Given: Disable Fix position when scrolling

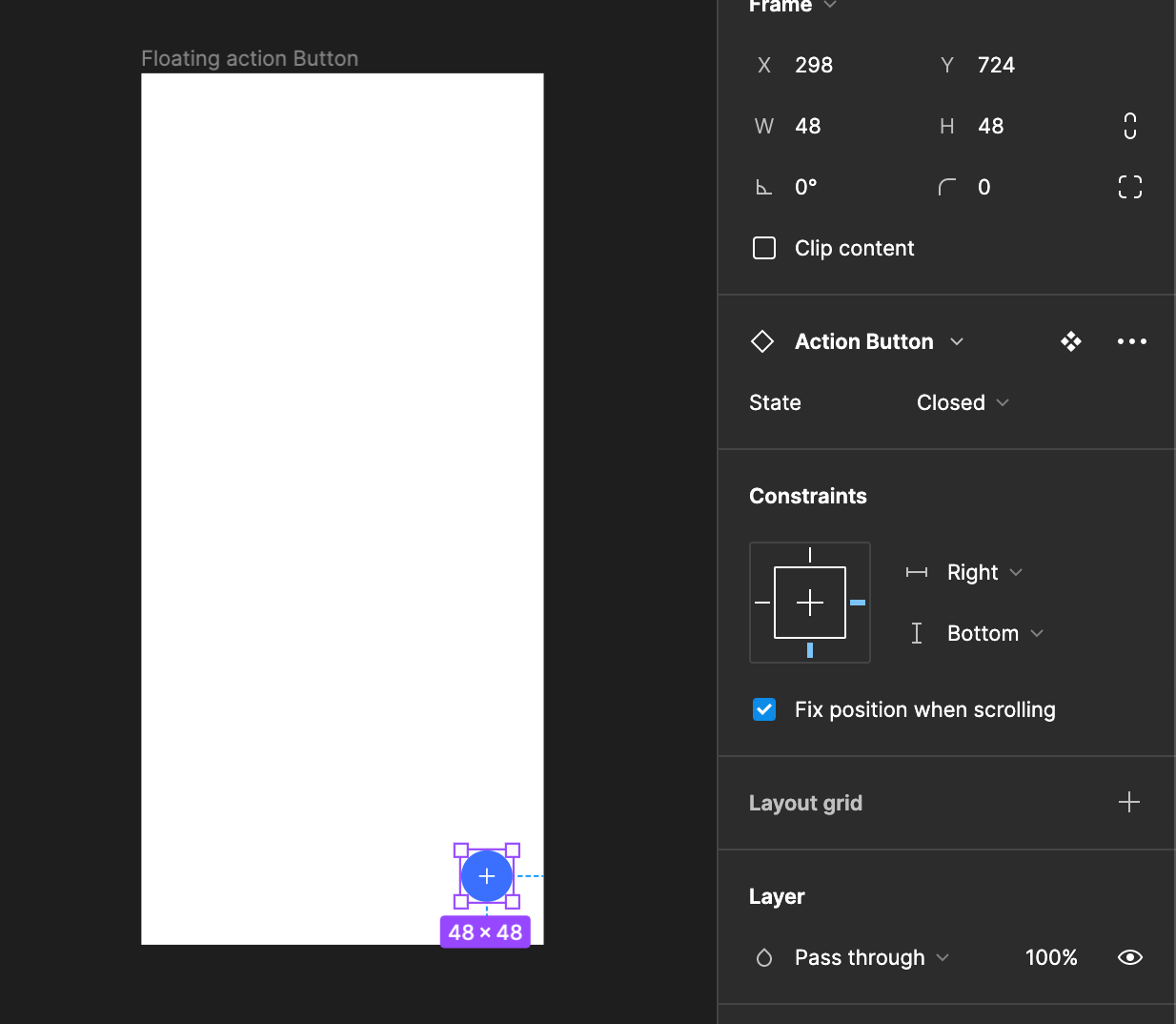Looking at the screenshot, I should (763, 709).
